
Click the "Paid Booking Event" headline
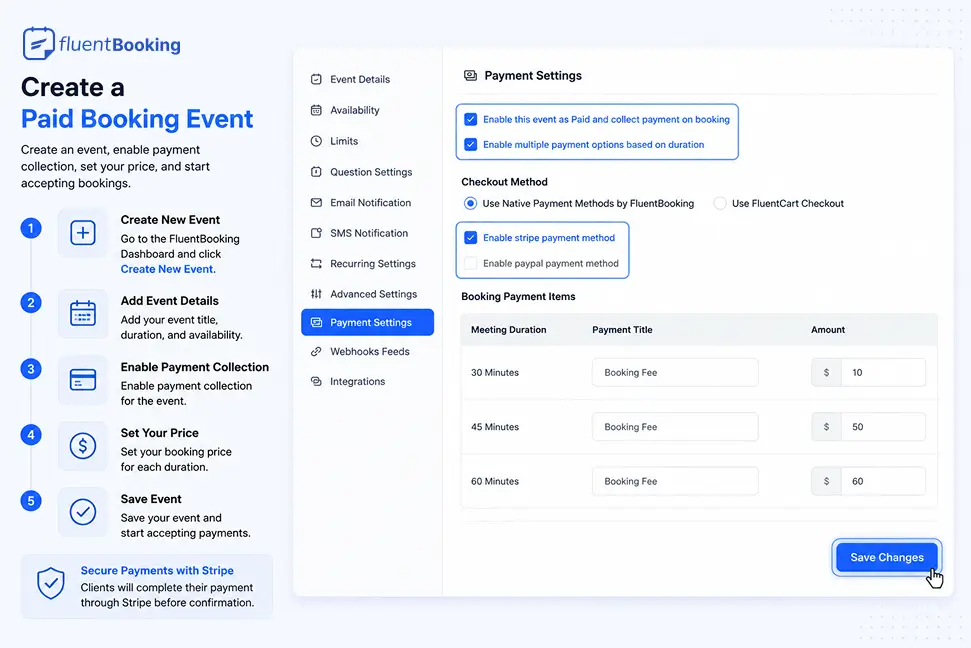[137, 119]
